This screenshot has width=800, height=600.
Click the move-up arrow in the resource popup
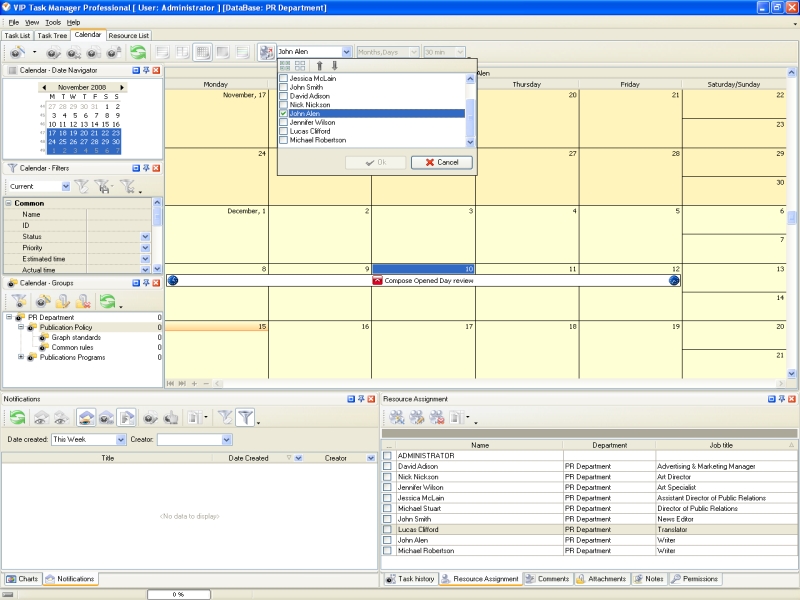click(319, 65)
